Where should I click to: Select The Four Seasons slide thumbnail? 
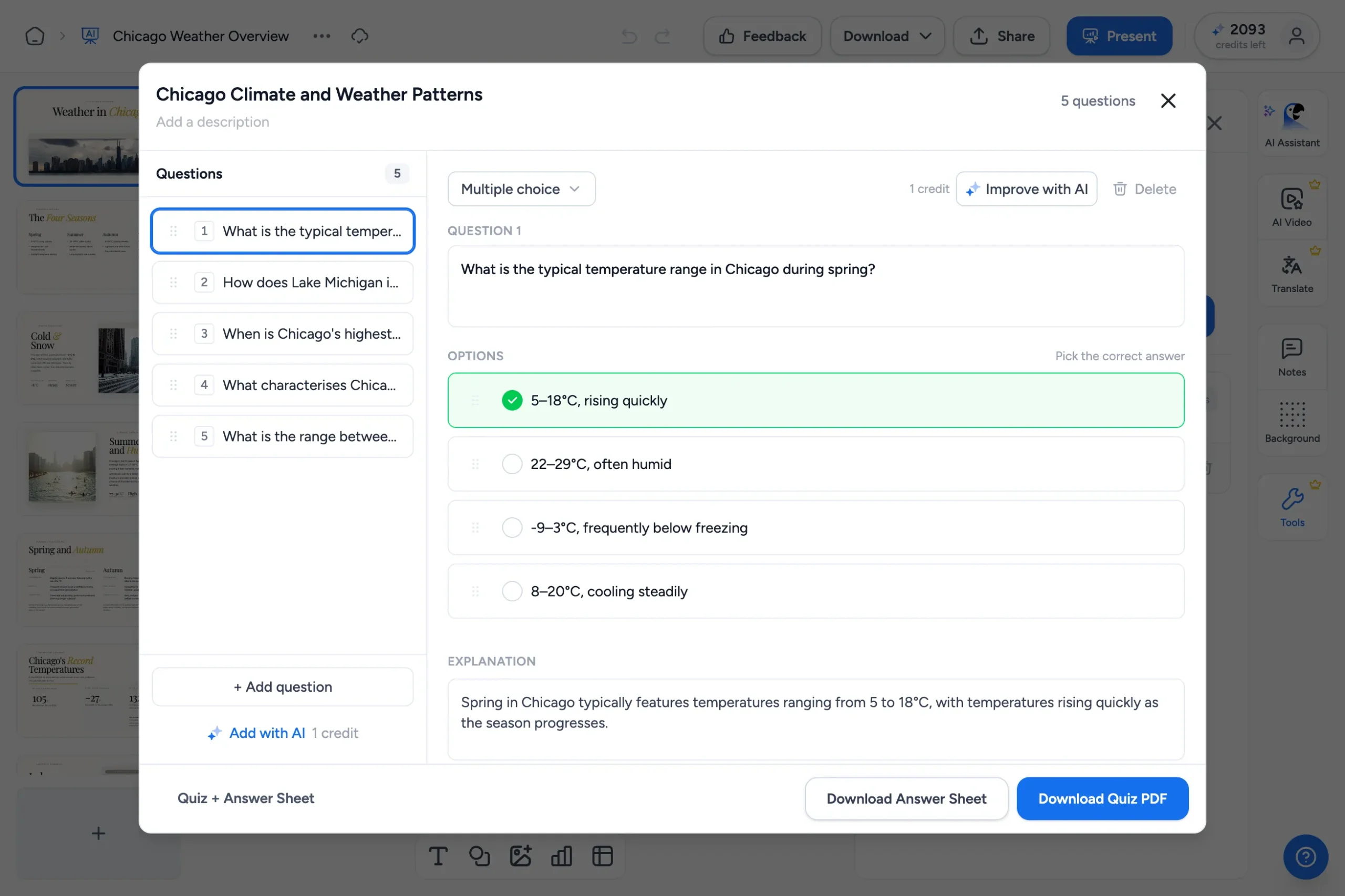pyautogui.click(x=78, y=247)
